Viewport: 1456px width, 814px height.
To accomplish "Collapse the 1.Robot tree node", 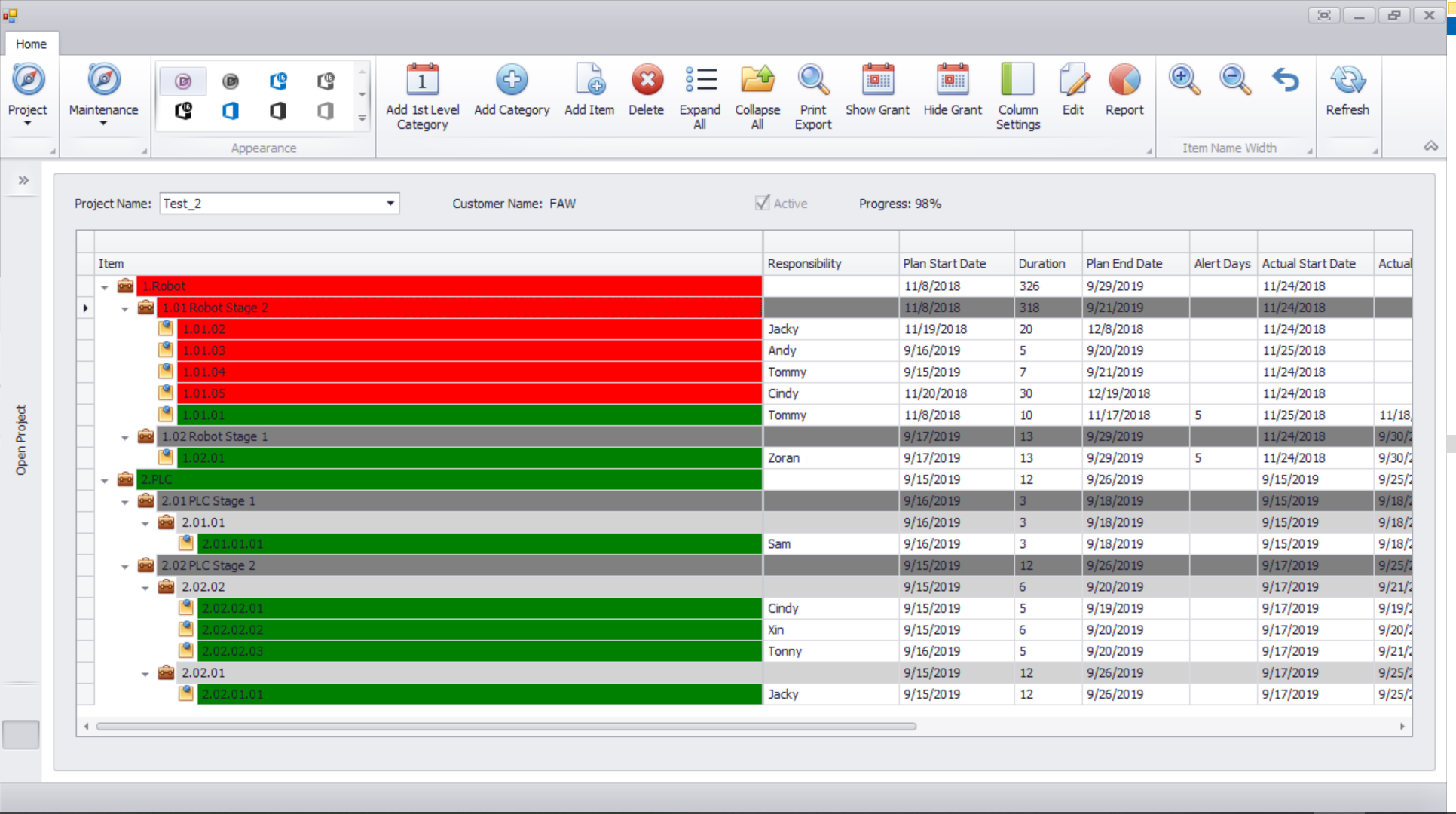I will (105, 286).
